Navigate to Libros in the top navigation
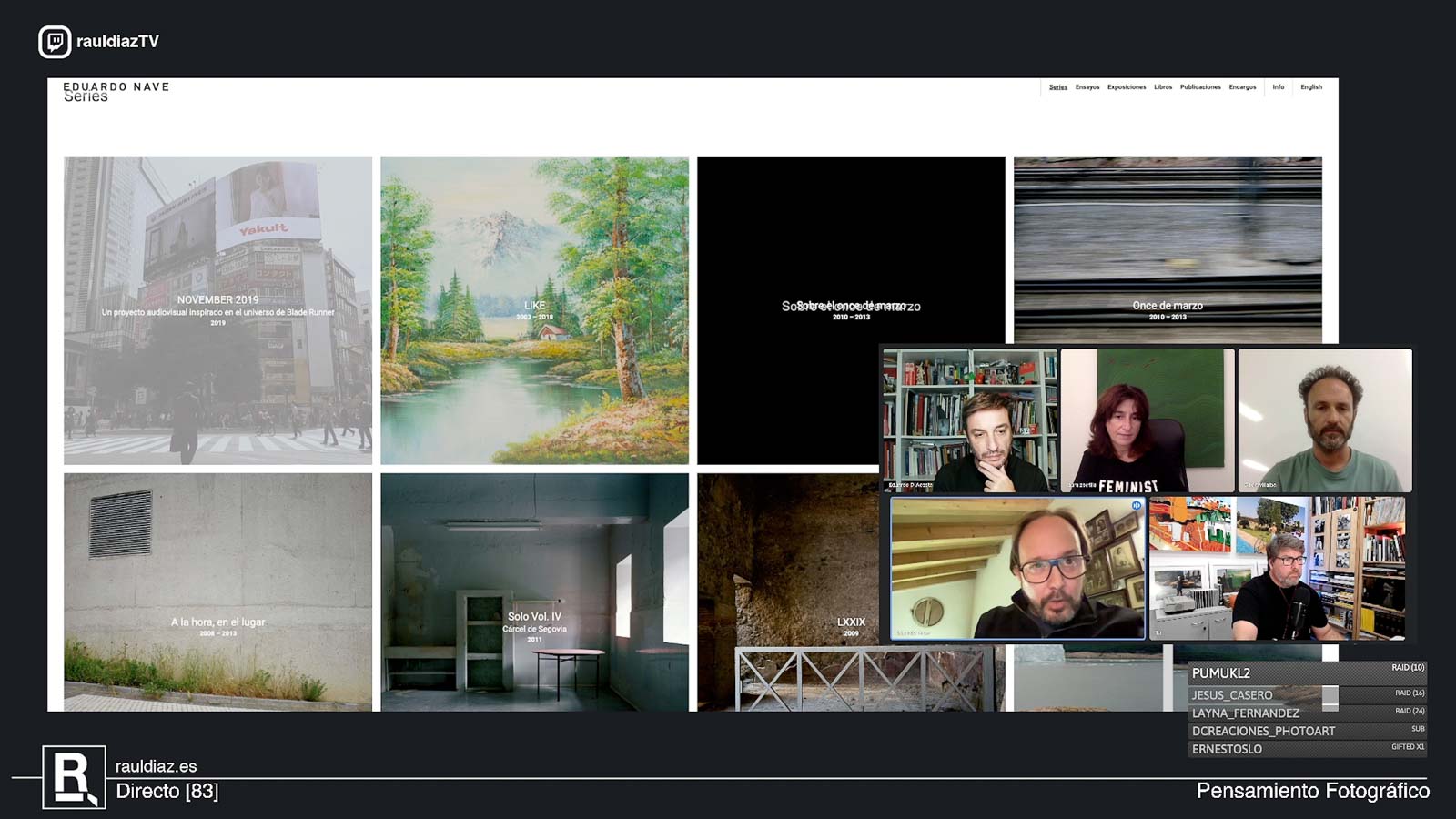1456x819 pixels. pyautogui.click(x=1163, y=87)
